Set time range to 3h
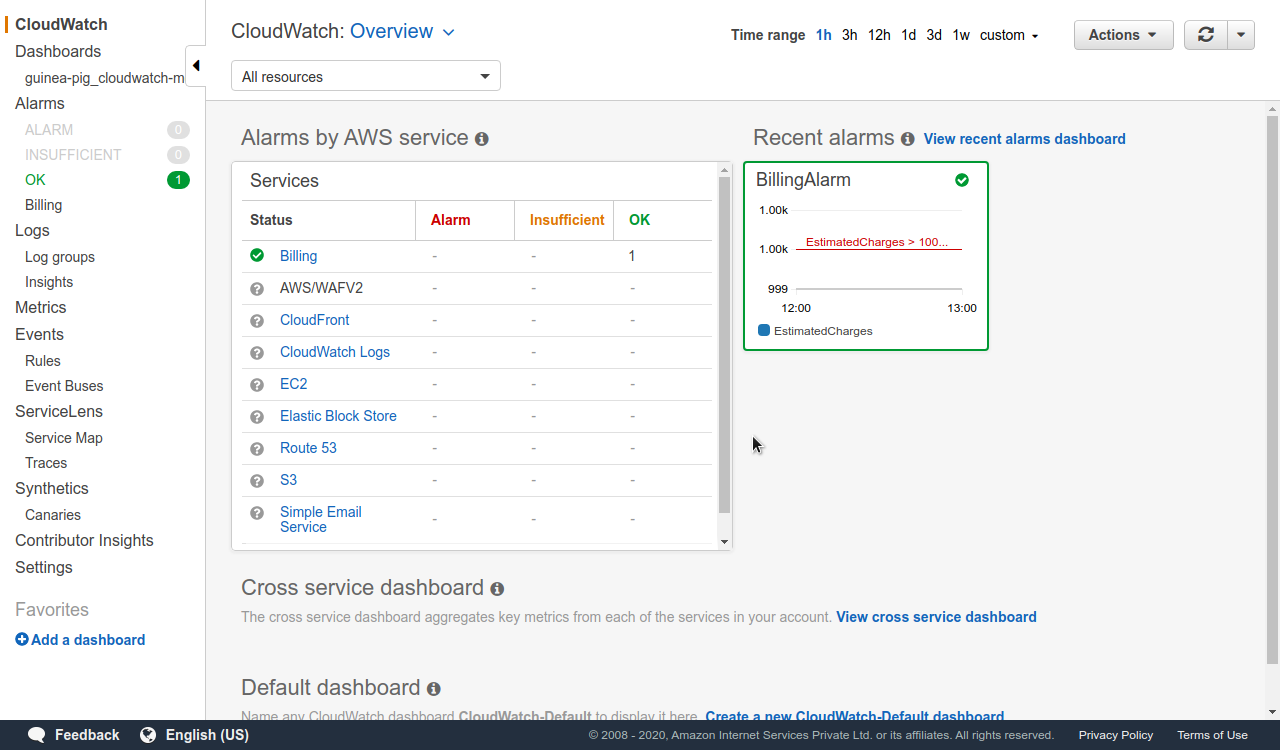 (x=850, y=35)
